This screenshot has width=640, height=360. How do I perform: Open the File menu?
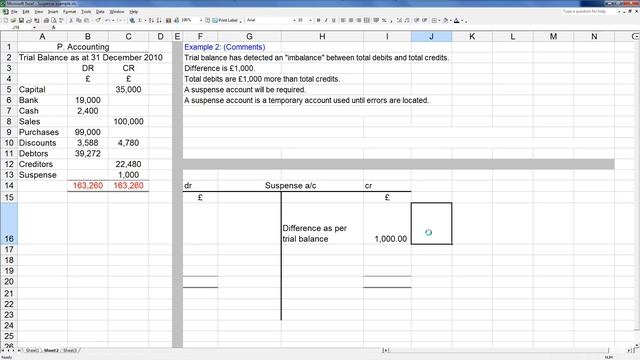tap(14, 11)
